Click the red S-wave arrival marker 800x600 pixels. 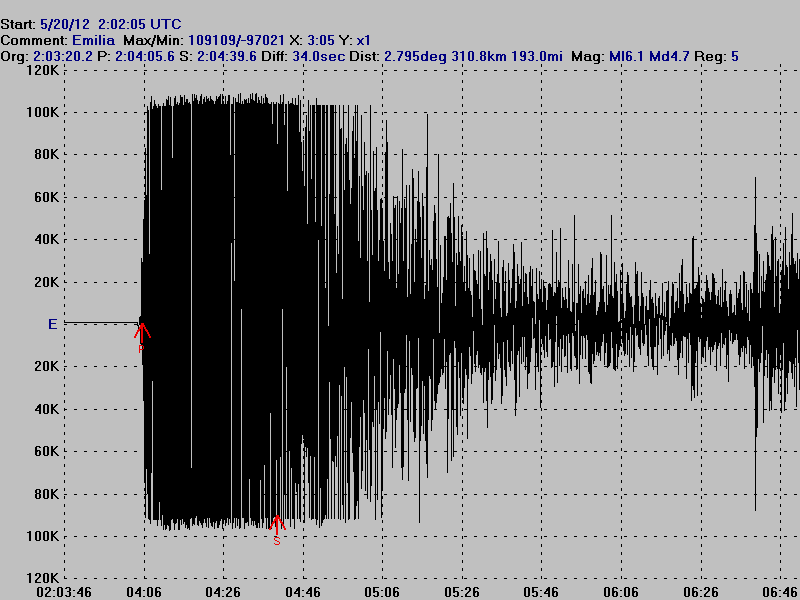click(277, 530)
